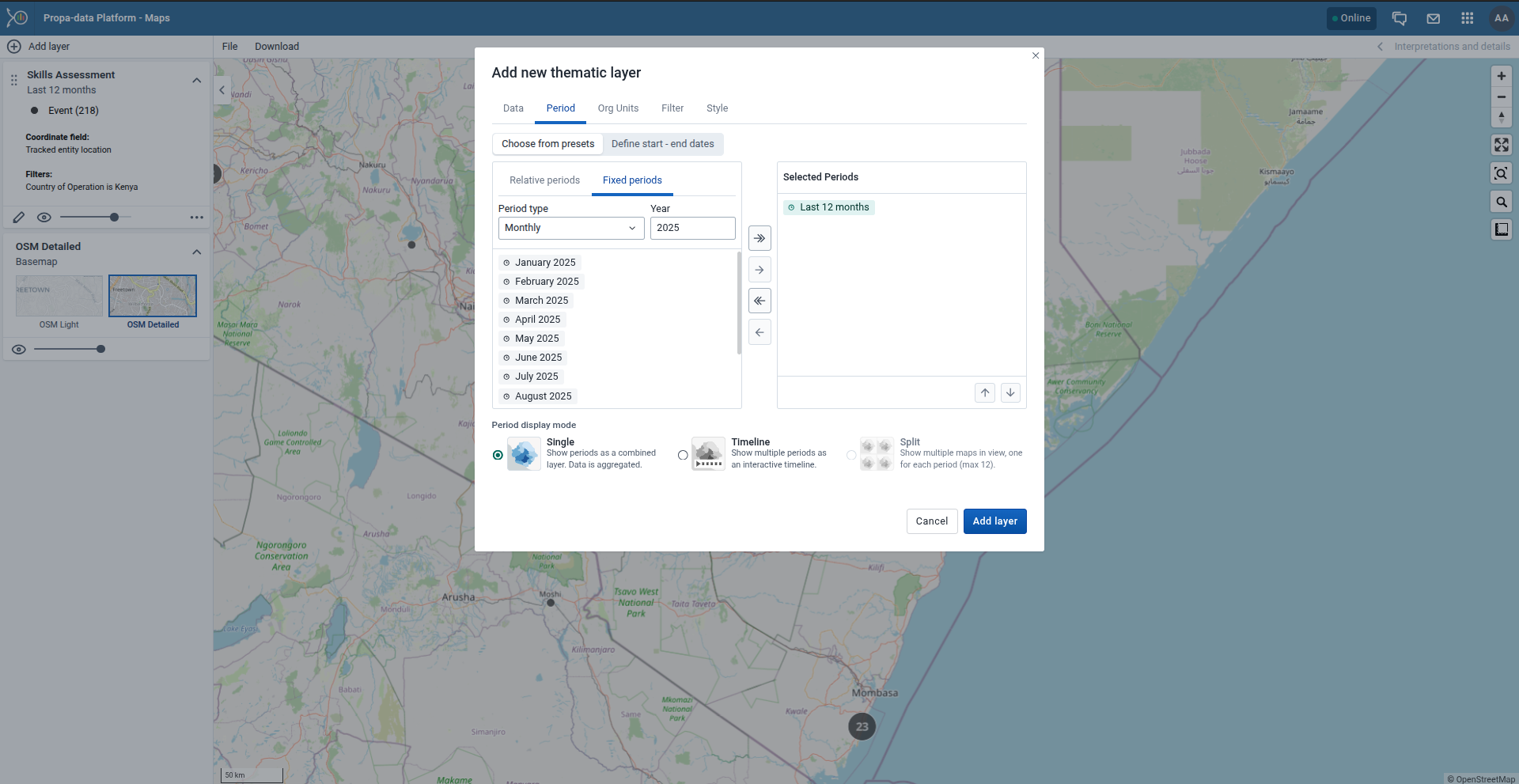Select the OSM Light basemap thumbnail
Image resolution: width=1519 pixels, height=784 pixels.
pos(59,295)
